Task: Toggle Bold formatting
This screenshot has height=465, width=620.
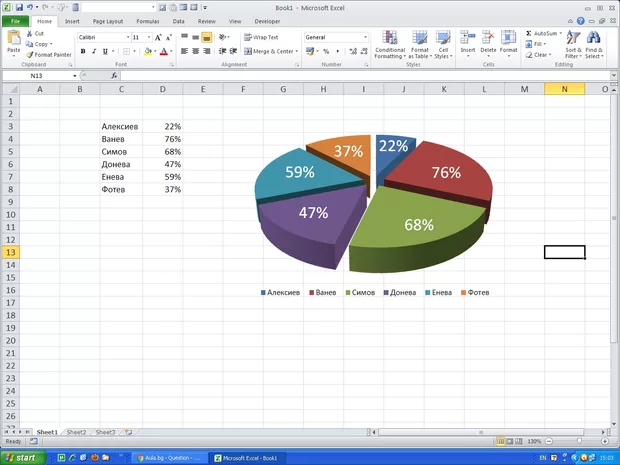Action: (81, 51)
